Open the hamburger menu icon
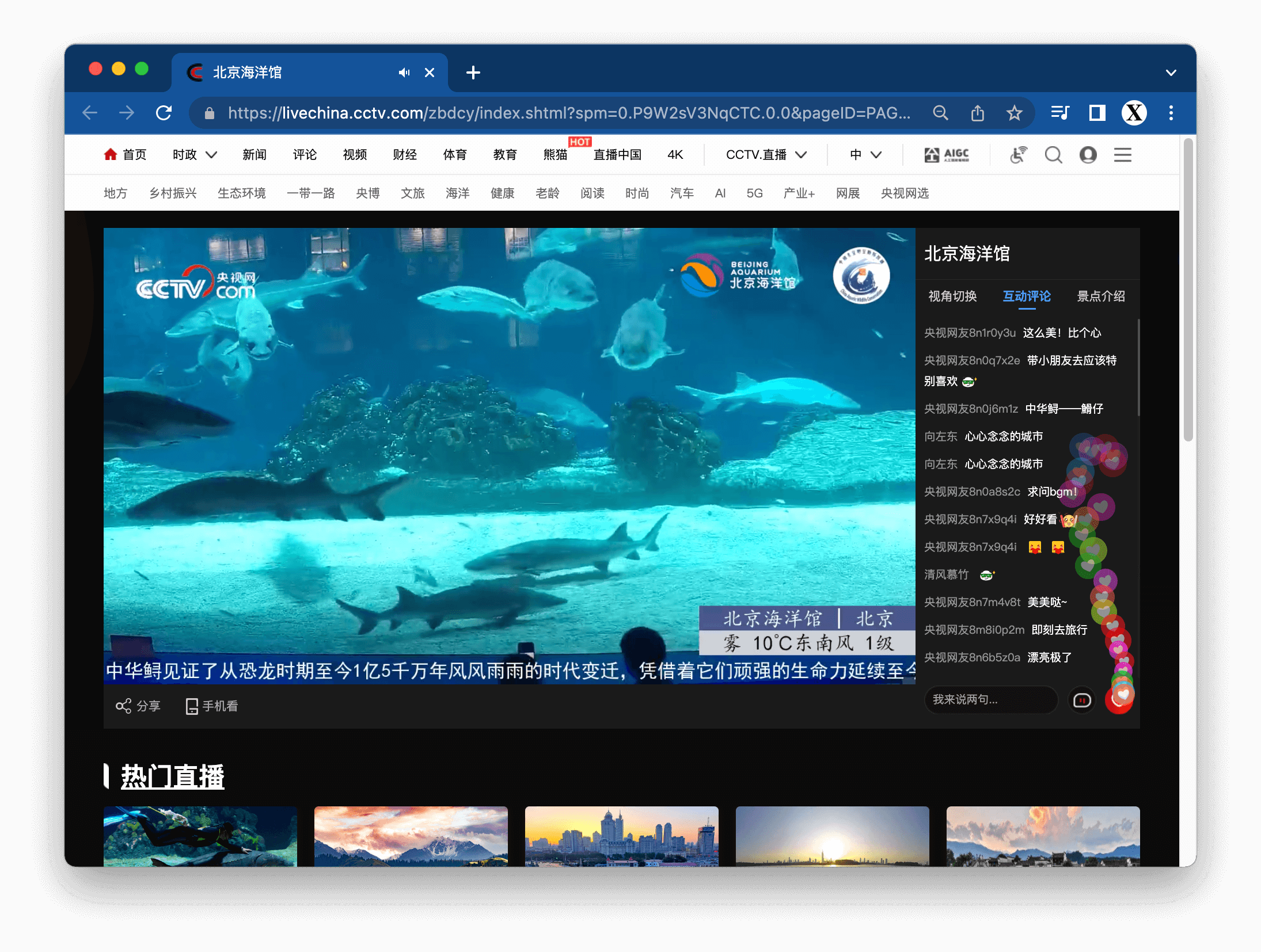This screenshot has width=1261, height=952. pyautogui.click(x=1122, y=155)
